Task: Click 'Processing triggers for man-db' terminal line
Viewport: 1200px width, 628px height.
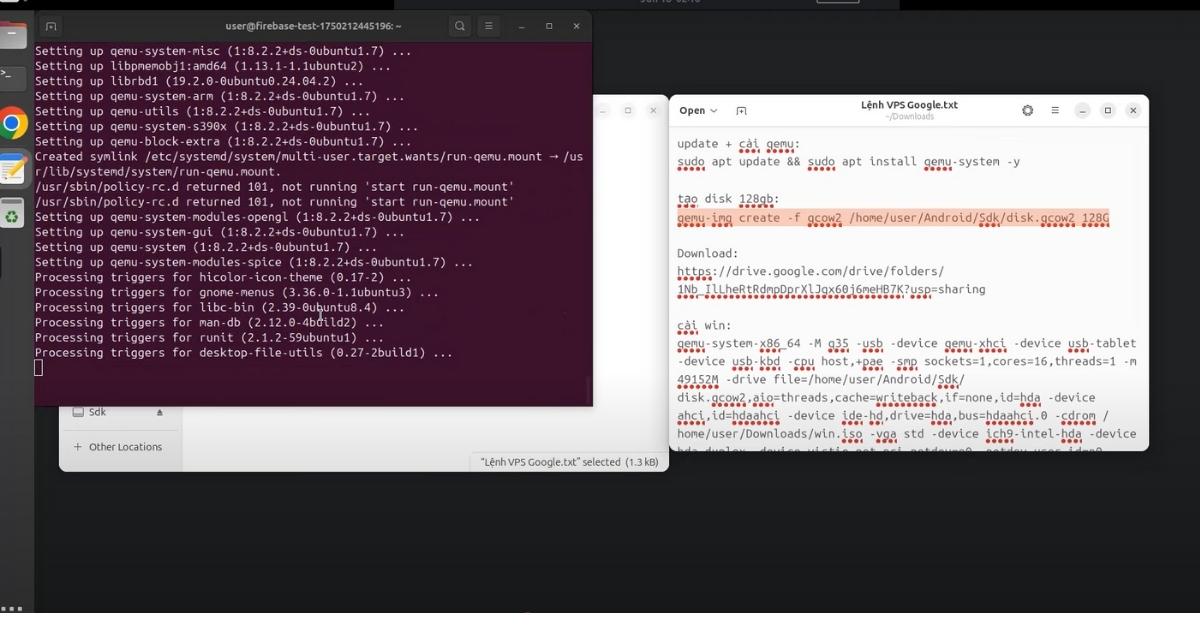Action: tap(209, 323)
